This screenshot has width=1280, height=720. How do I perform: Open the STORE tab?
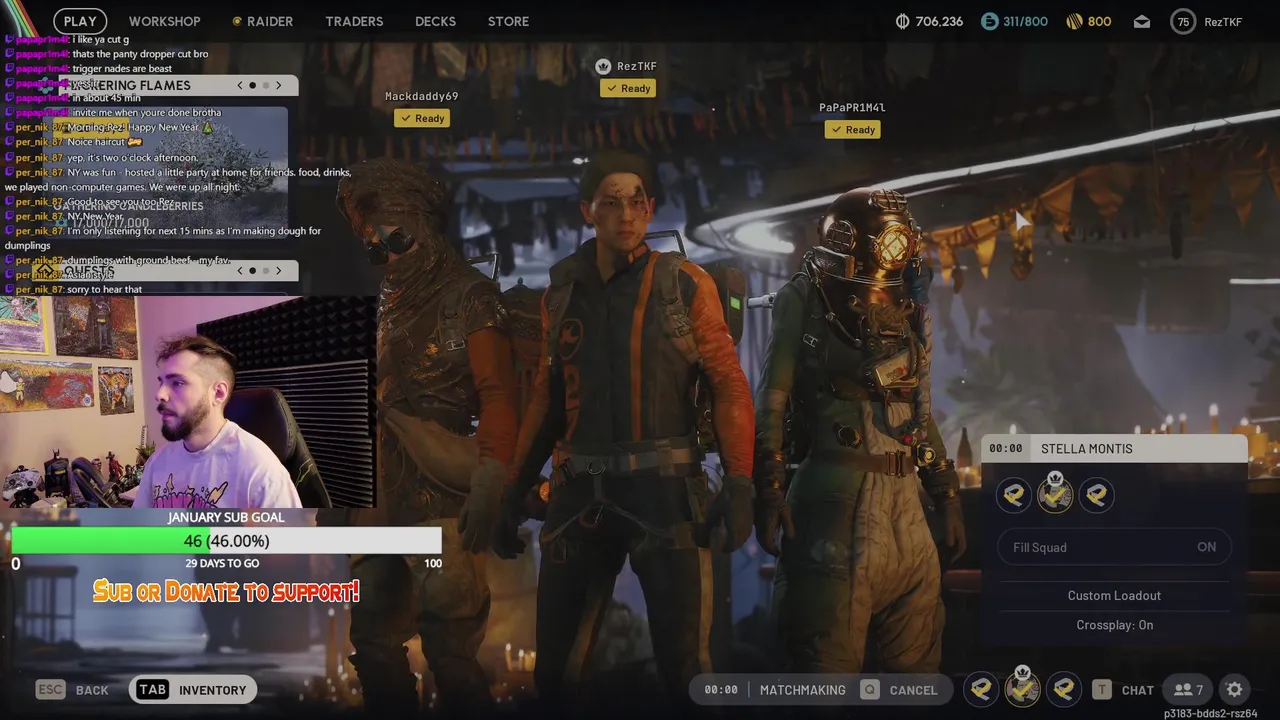(508, 21)
